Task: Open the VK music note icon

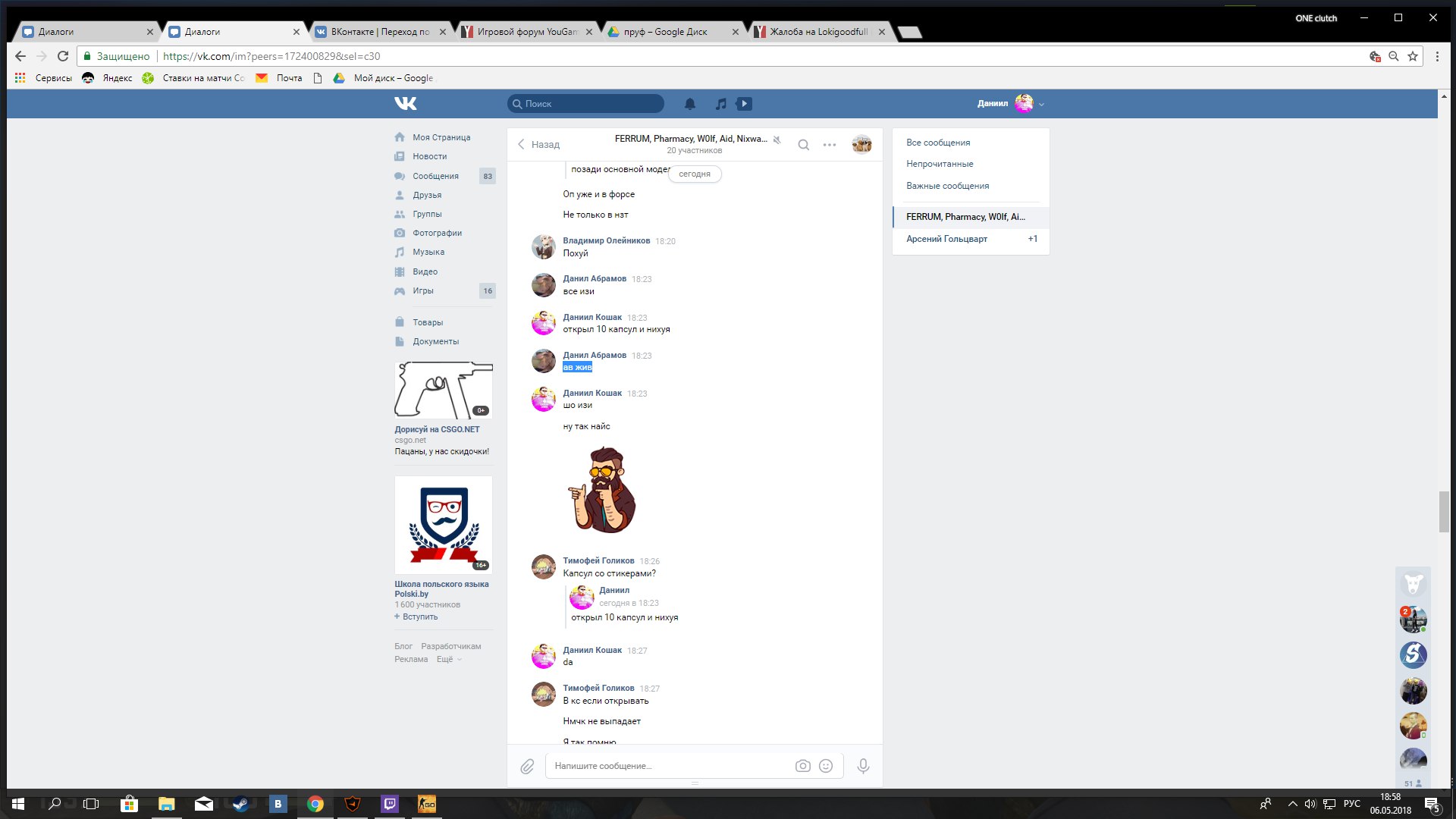Action: 720,104
